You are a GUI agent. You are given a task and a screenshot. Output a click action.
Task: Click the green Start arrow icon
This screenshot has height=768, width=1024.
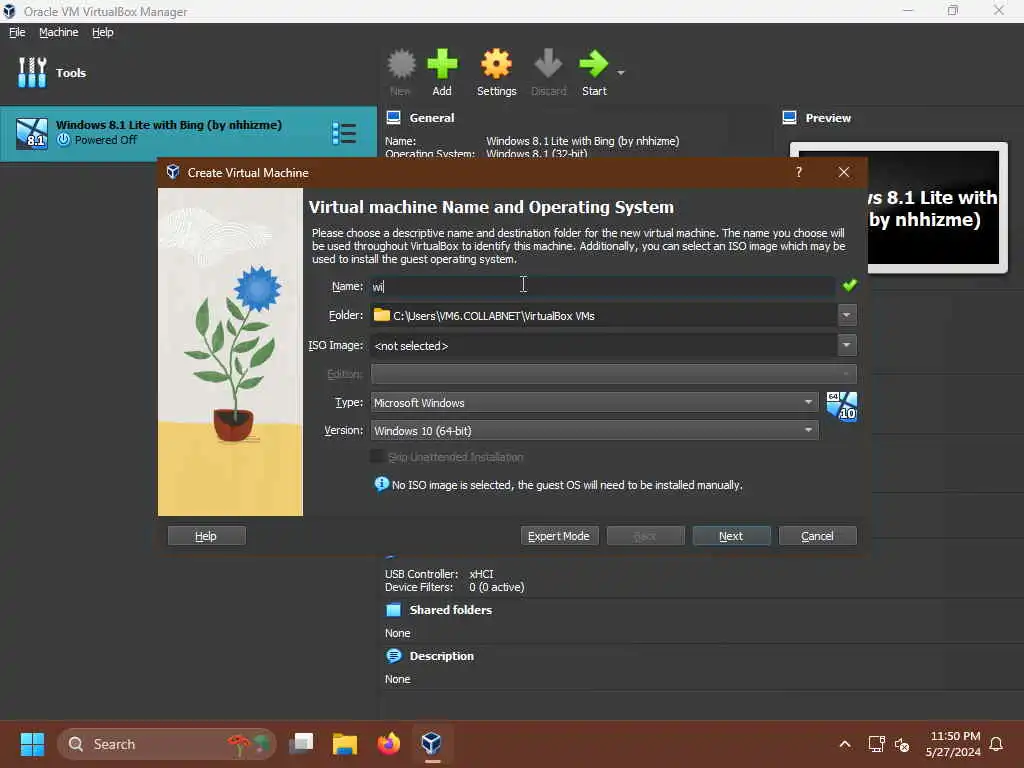pos(594,64)
